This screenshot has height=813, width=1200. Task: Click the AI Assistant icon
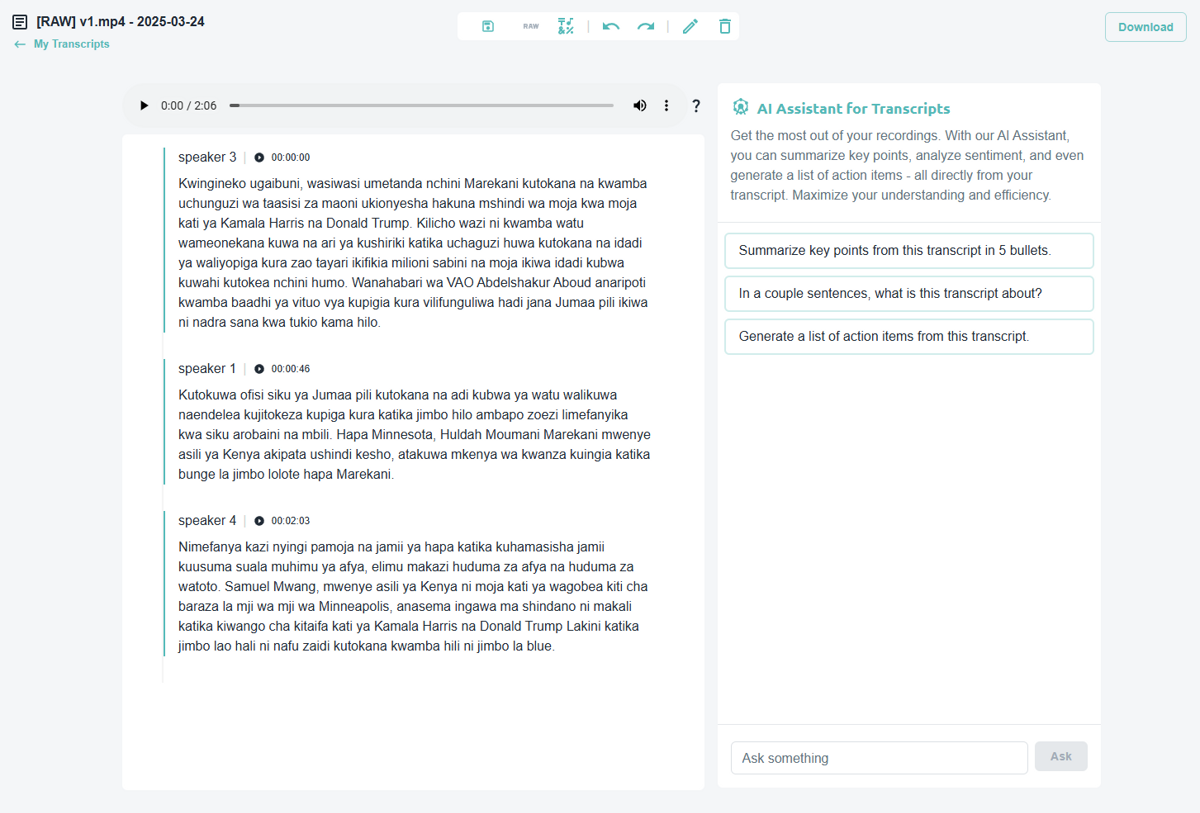tap(740, 108)
